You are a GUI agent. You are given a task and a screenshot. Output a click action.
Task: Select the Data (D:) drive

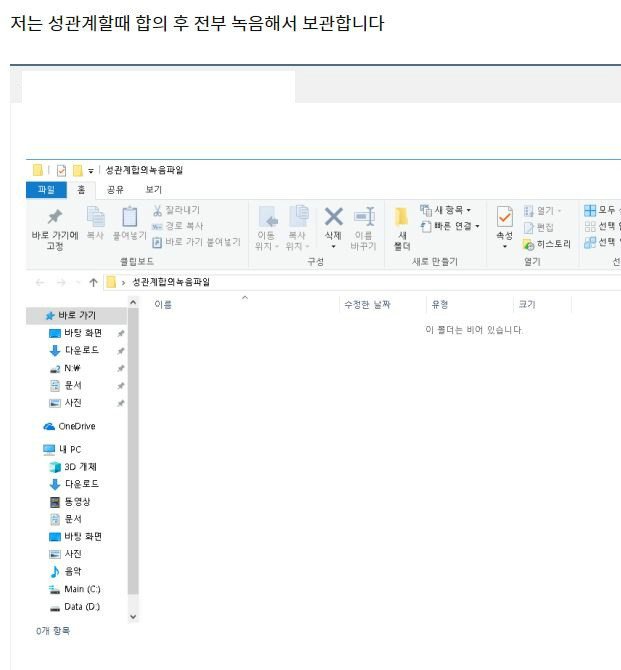(x=81, y=607)
